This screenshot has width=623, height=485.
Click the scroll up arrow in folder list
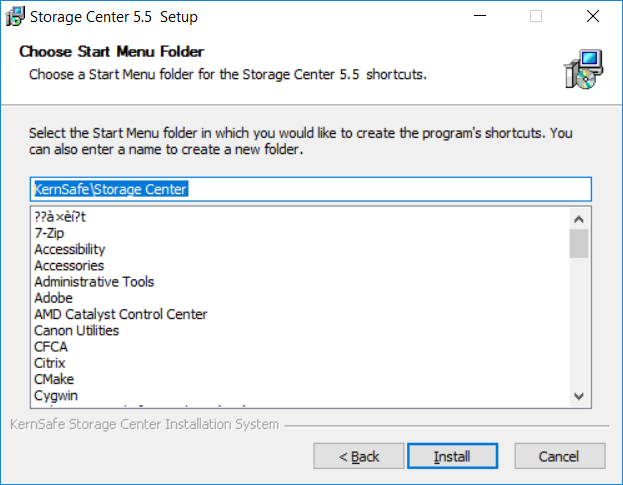click(579, 219)
